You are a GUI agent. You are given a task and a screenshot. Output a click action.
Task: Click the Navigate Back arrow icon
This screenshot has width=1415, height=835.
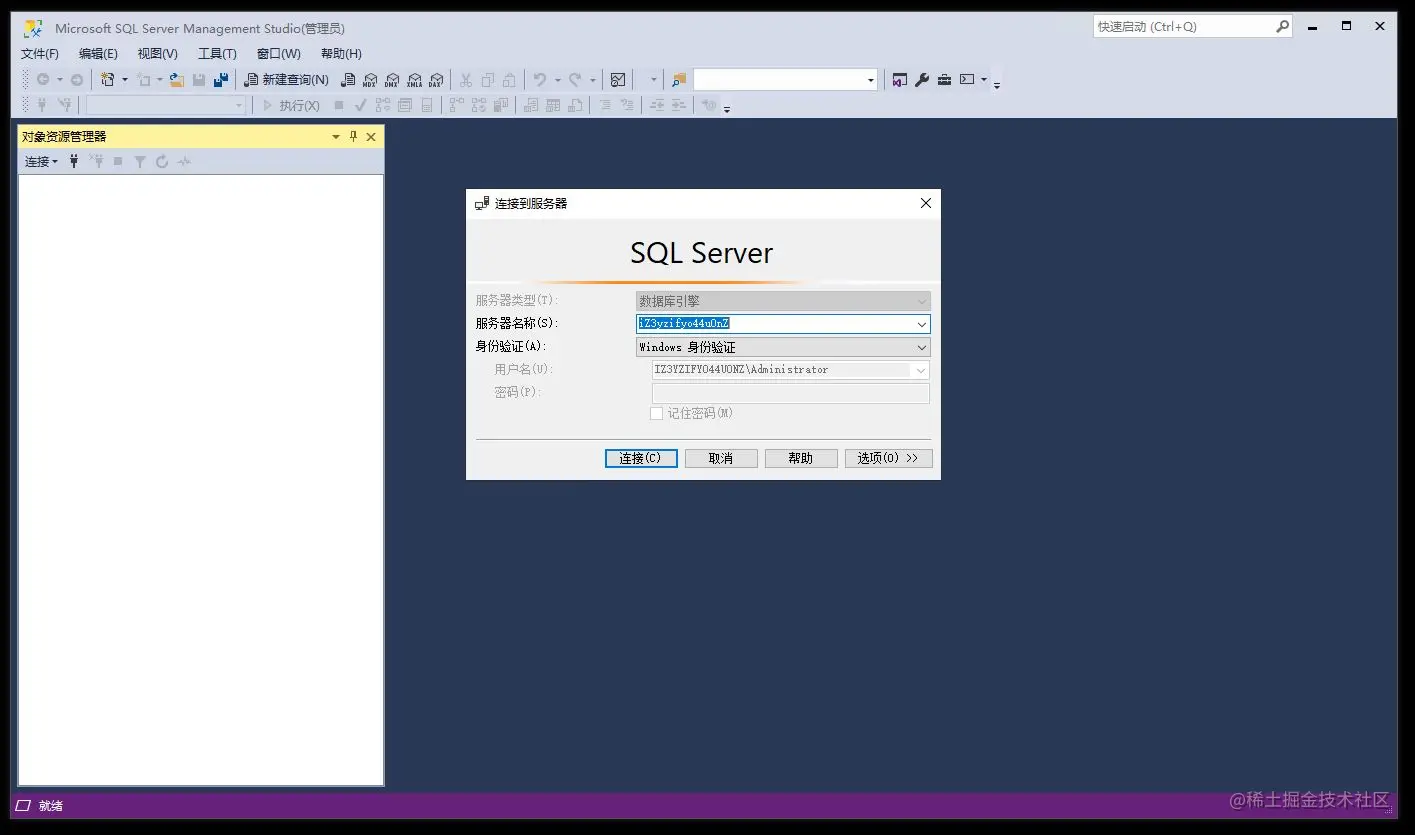point(43,80)
